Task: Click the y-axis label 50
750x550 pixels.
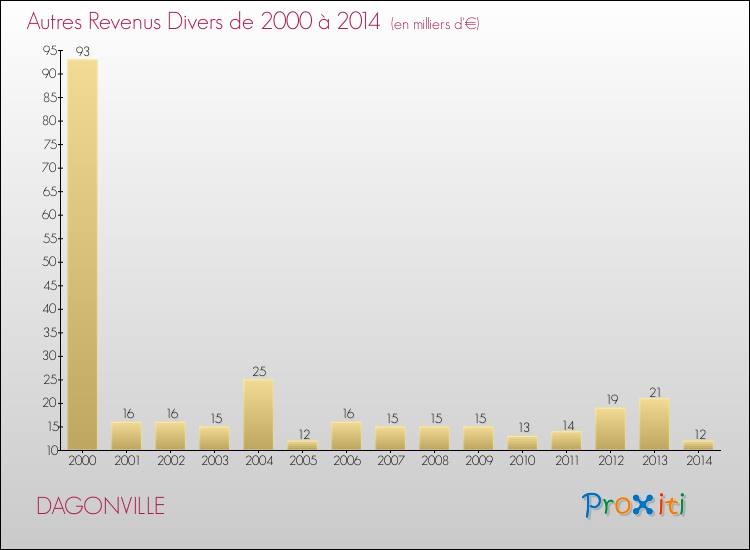Action: 50,262
